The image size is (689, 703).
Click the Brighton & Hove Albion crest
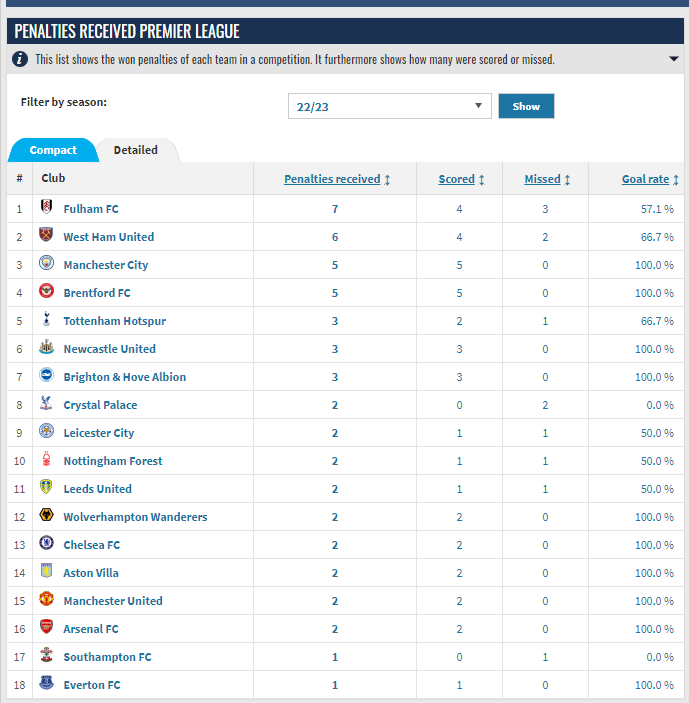(46, 374)
